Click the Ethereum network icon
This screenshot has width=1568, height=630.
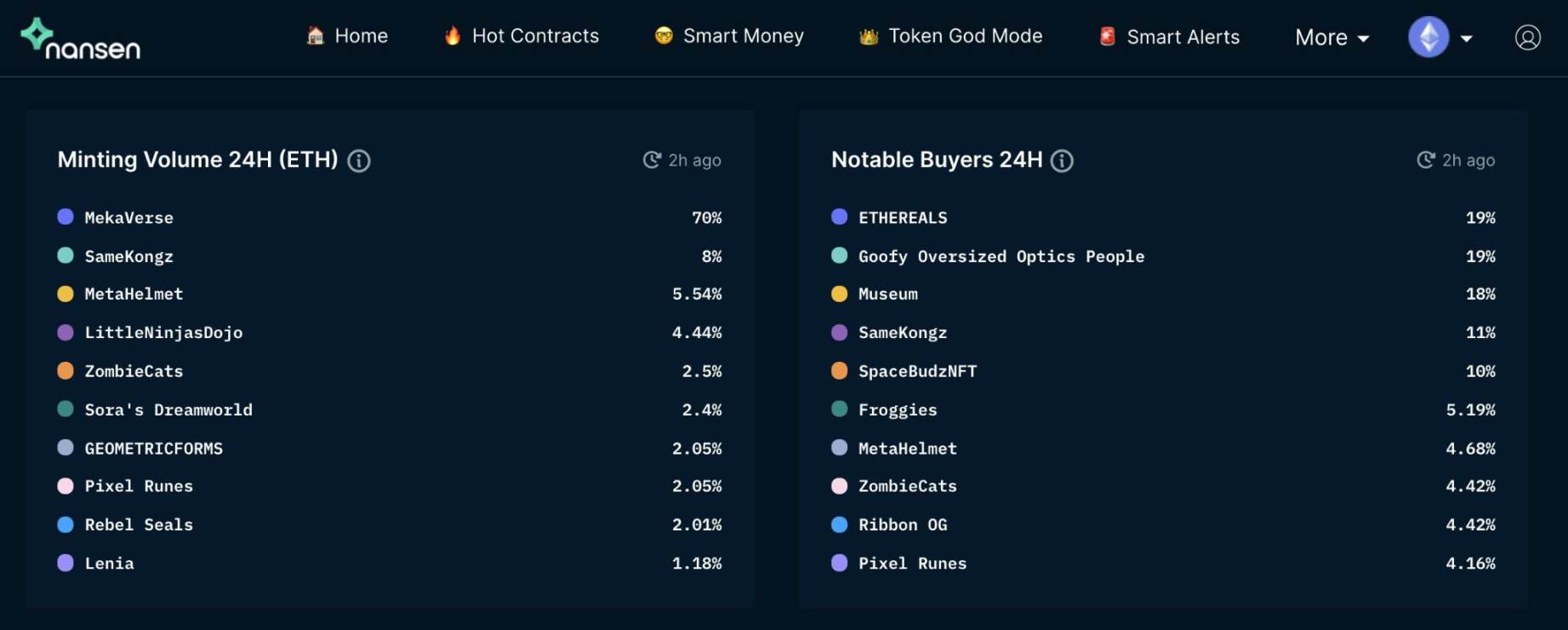click(x=1428, y=37)
